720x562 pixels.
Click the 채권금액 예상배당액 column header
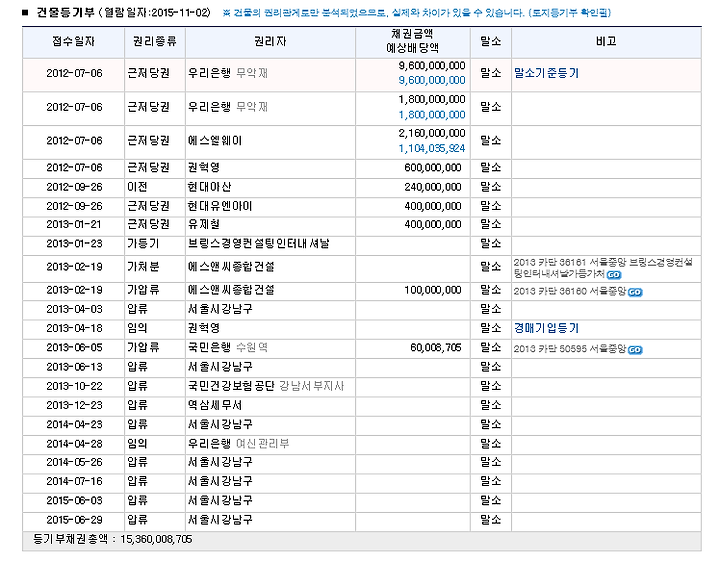(x=412, y=41)
